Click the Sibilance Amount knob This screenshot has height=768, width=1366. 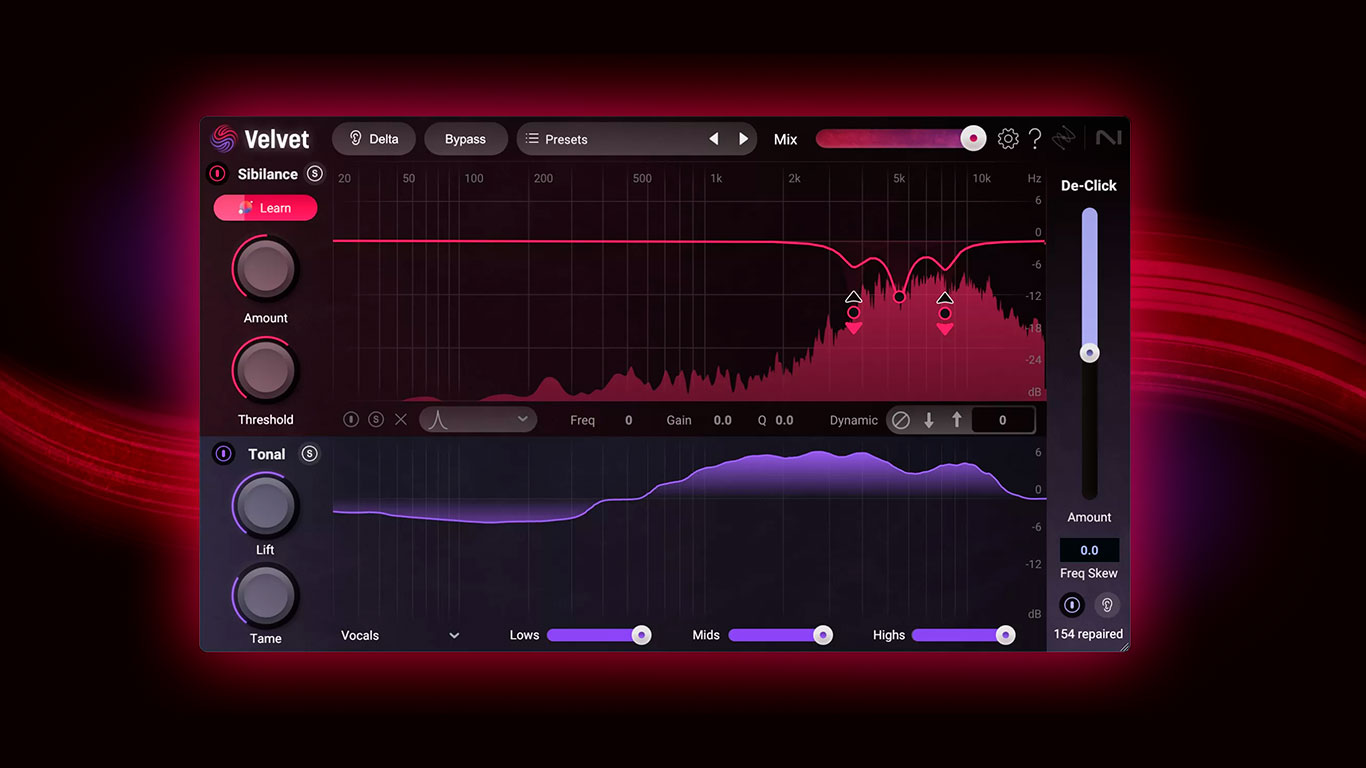(266, 268)
